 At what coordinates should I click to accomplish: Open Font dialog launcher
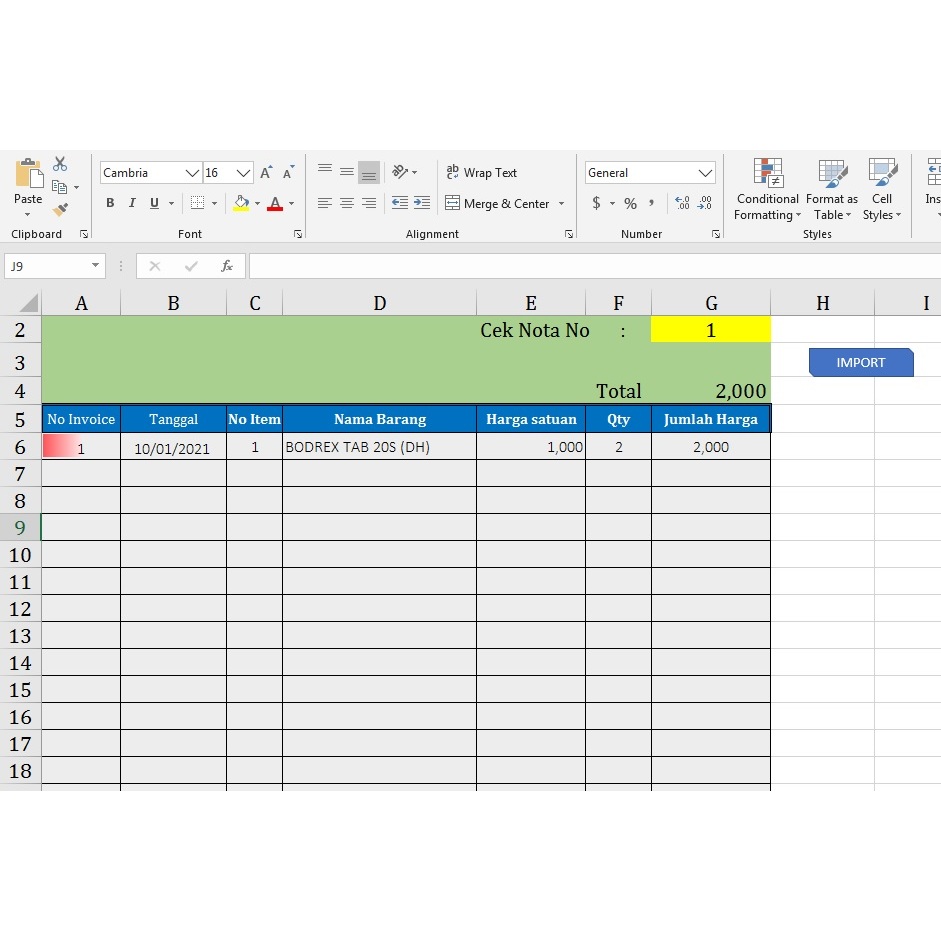tap(298, 234)
